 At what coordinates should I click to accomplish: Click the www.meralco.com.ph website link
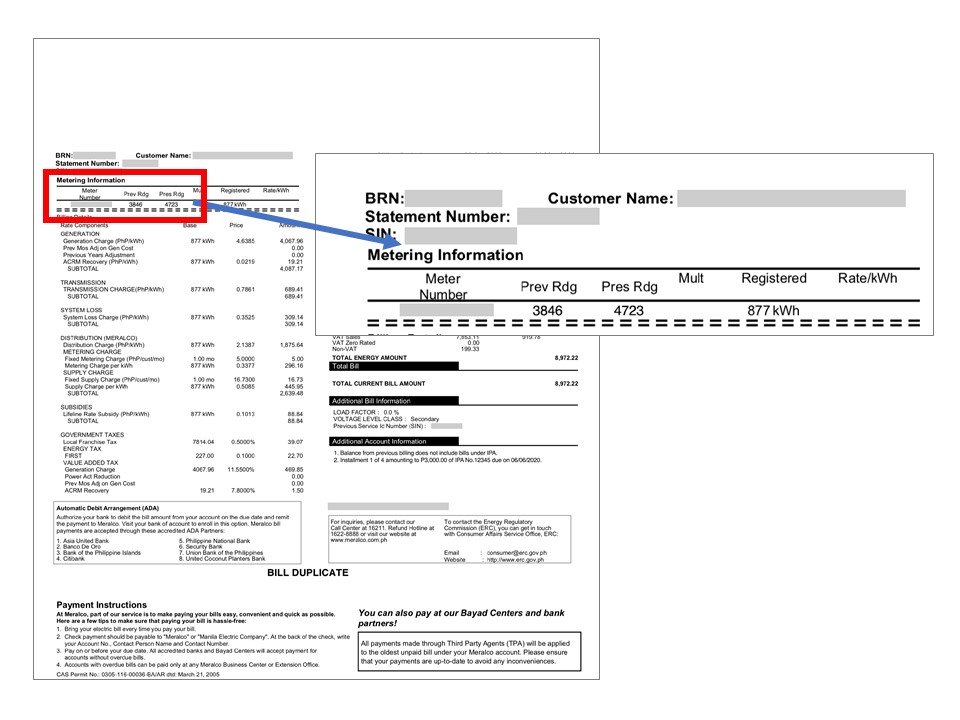tap(358, 540)
